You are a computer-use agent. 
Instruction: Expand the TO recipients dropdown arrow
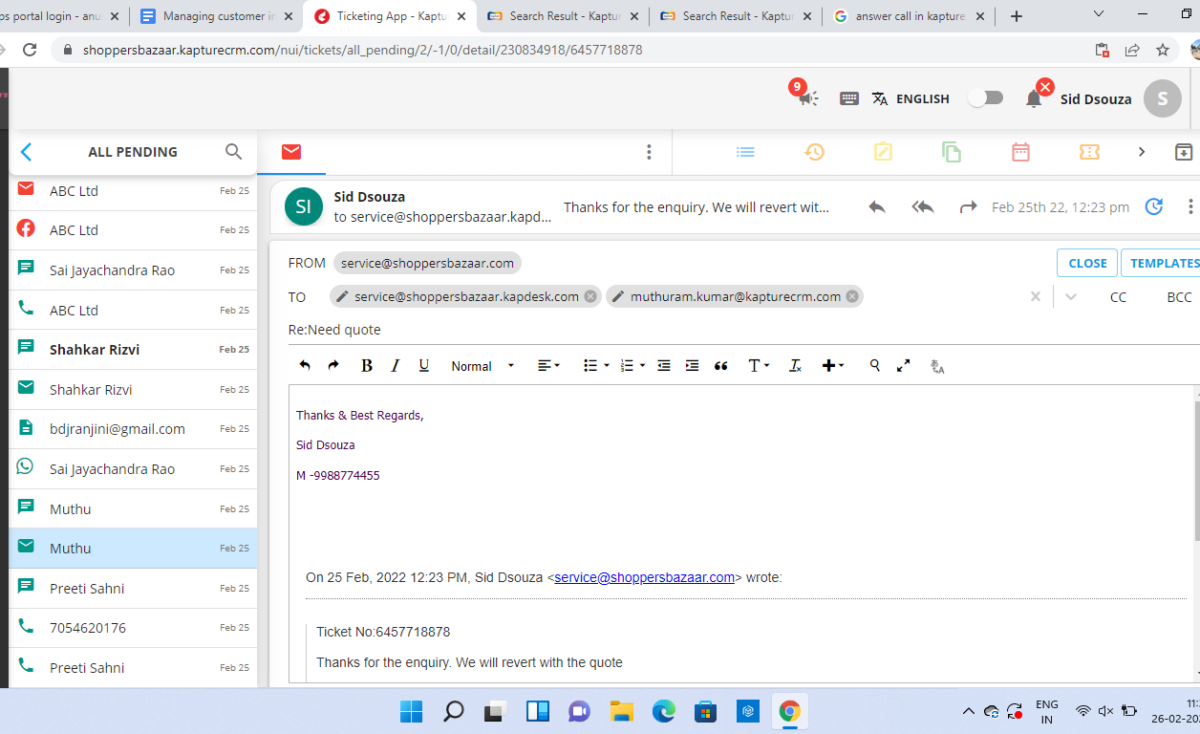(x=1071, y=297)
